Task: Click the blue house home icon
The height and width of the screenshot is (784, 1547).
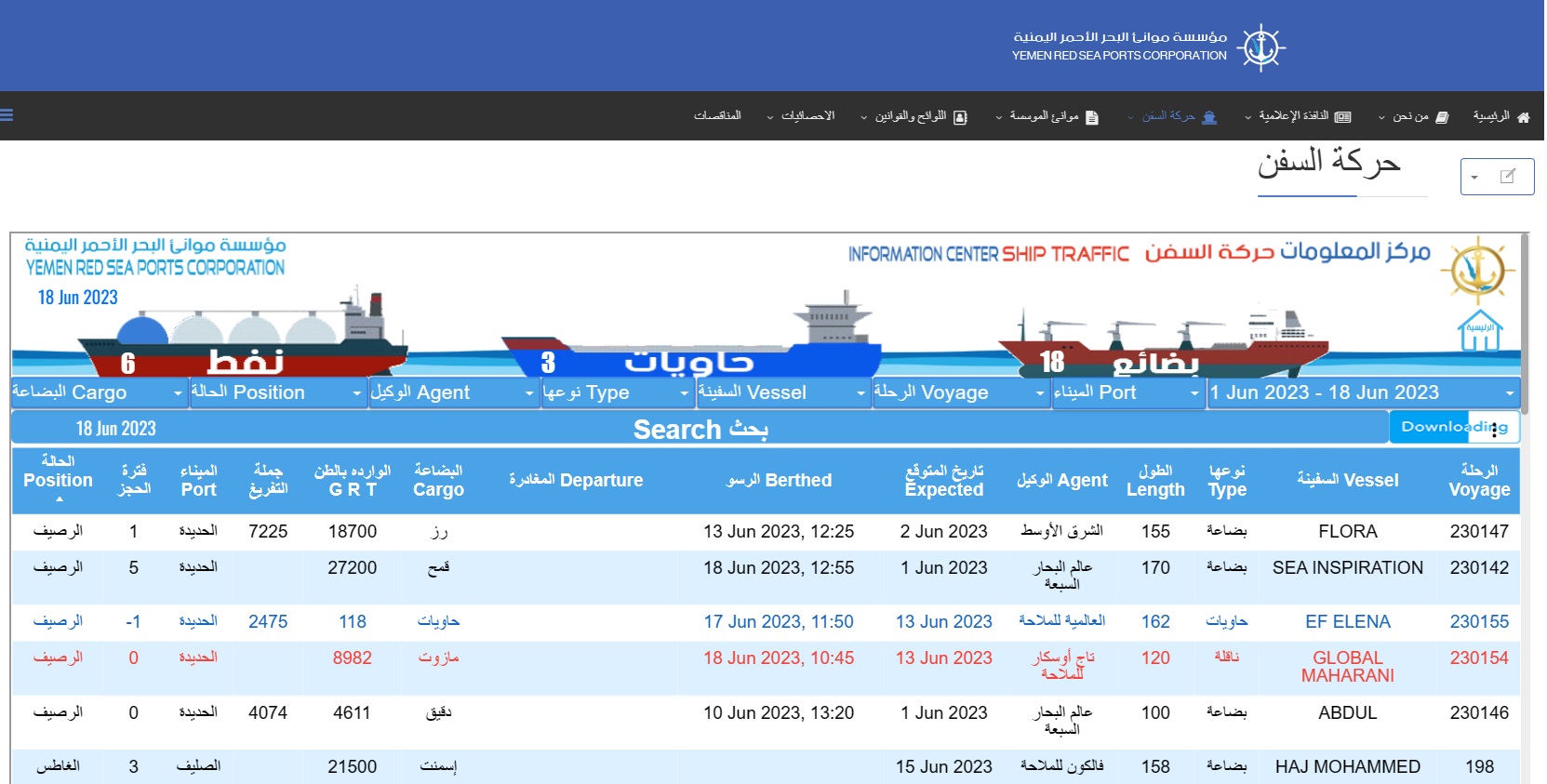Action: (x=1480, y=331)
